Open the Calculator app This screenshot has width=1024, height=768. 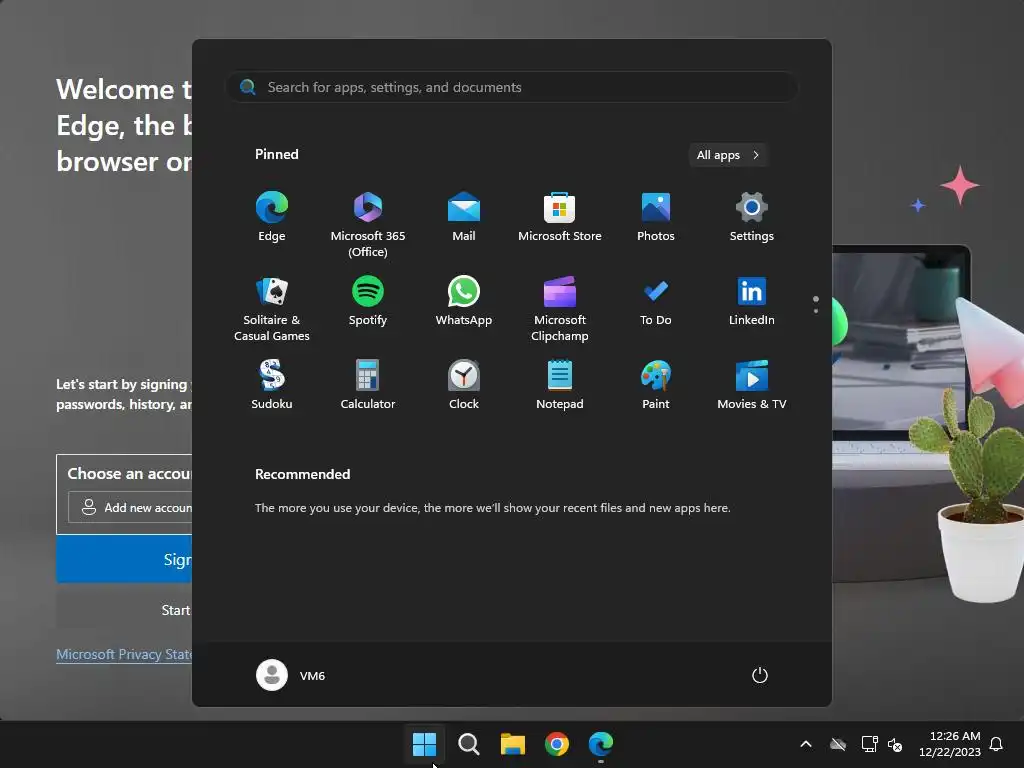368,385
